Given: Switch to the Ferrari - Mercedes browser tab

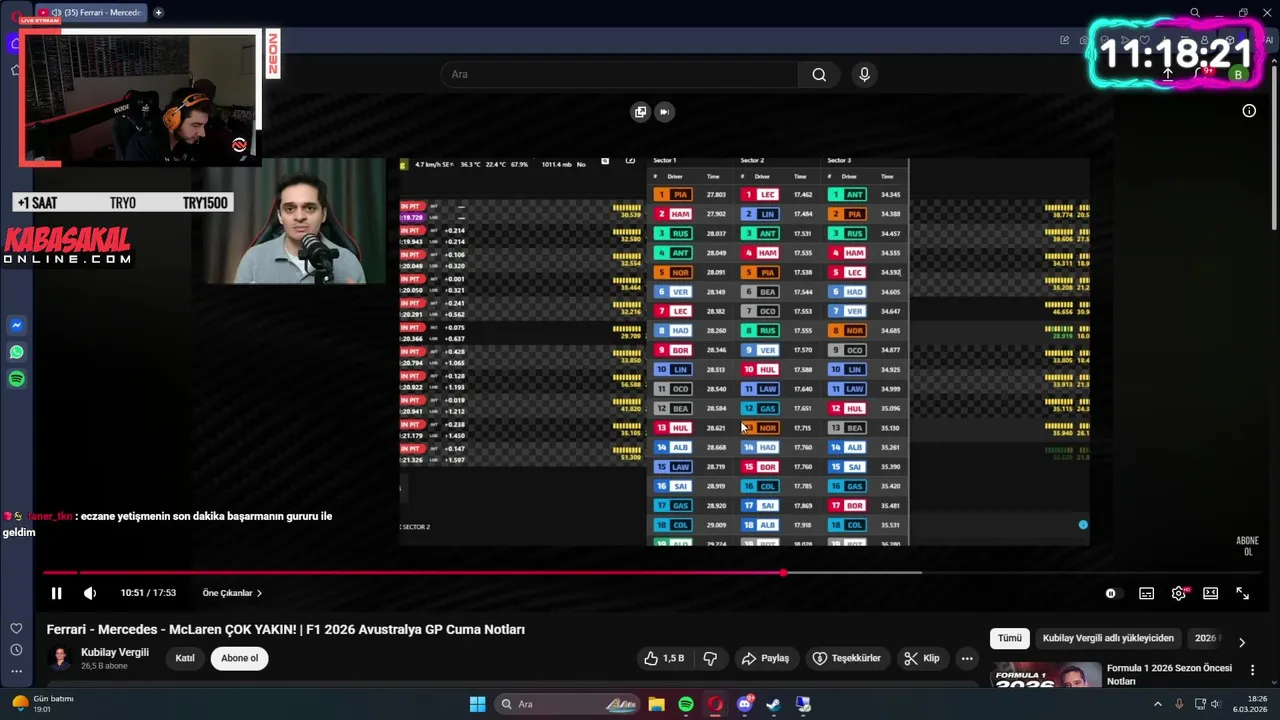Looking at the screenshot, I should pos(92,12).
